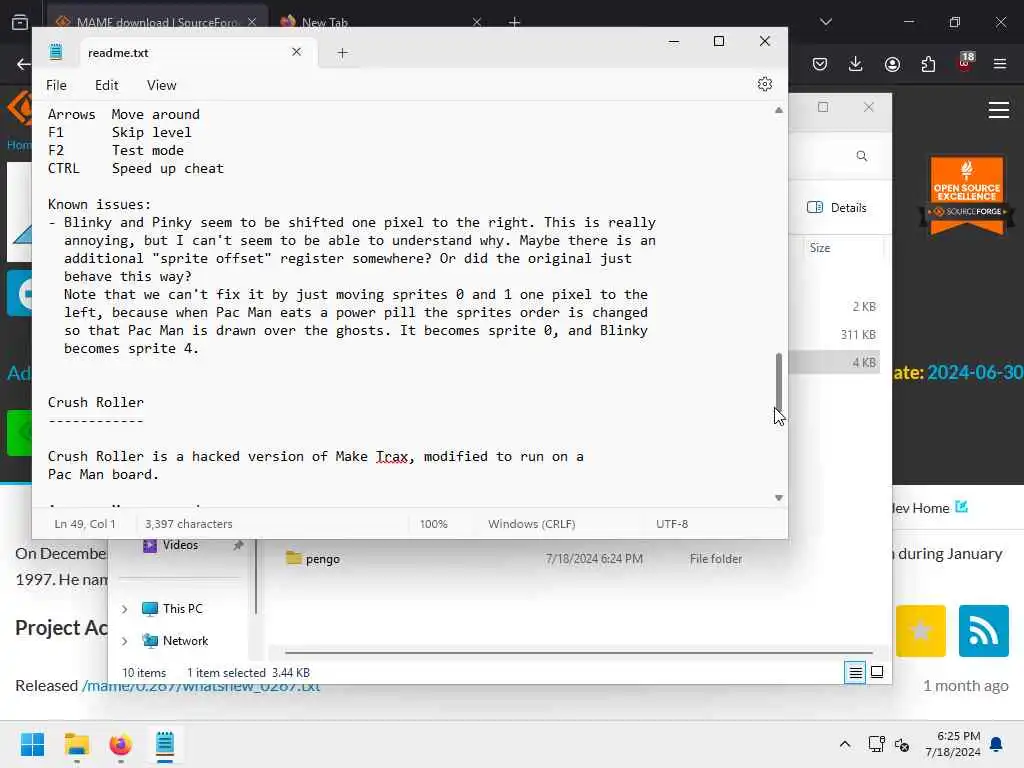1024x768 pixels.
Task: Click the Notepad scroll down arrow
Action: (778, 498)
